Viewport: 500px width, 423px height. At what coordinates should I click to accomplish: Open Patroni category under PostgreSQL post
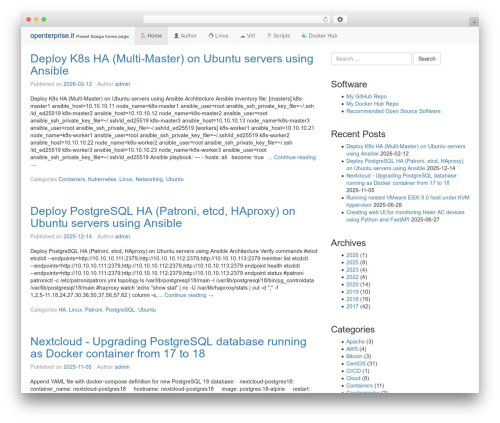[93, 310]
